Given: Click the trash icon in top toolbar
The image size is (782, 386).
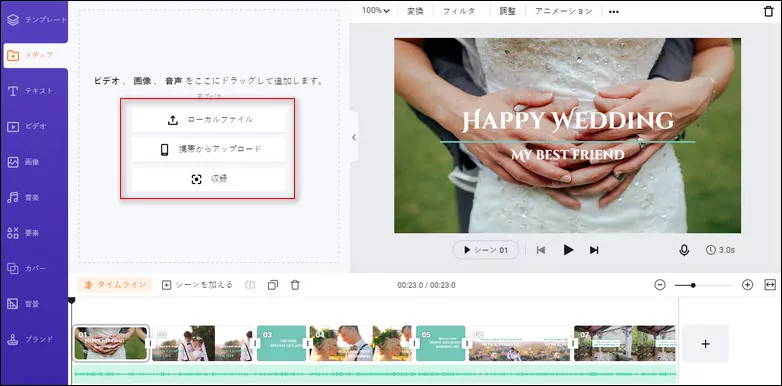Looking at the screenshot, I should pos(769,11).
